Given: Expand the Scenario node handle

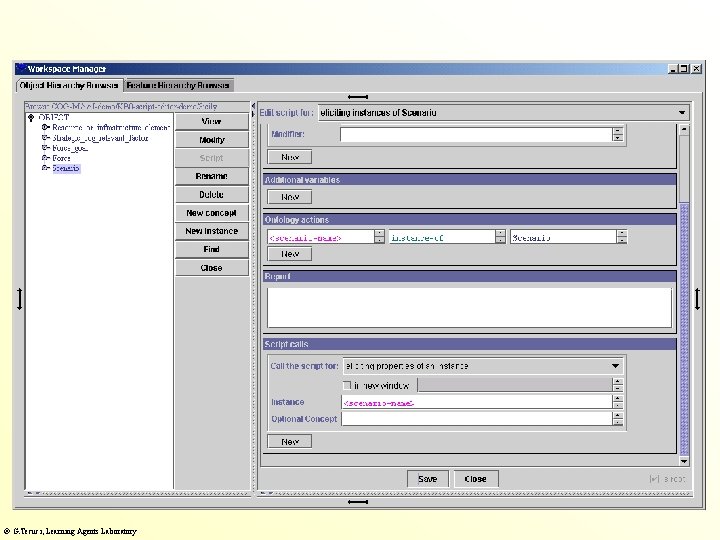Looking at the screenshot, I should coord(45,168).
